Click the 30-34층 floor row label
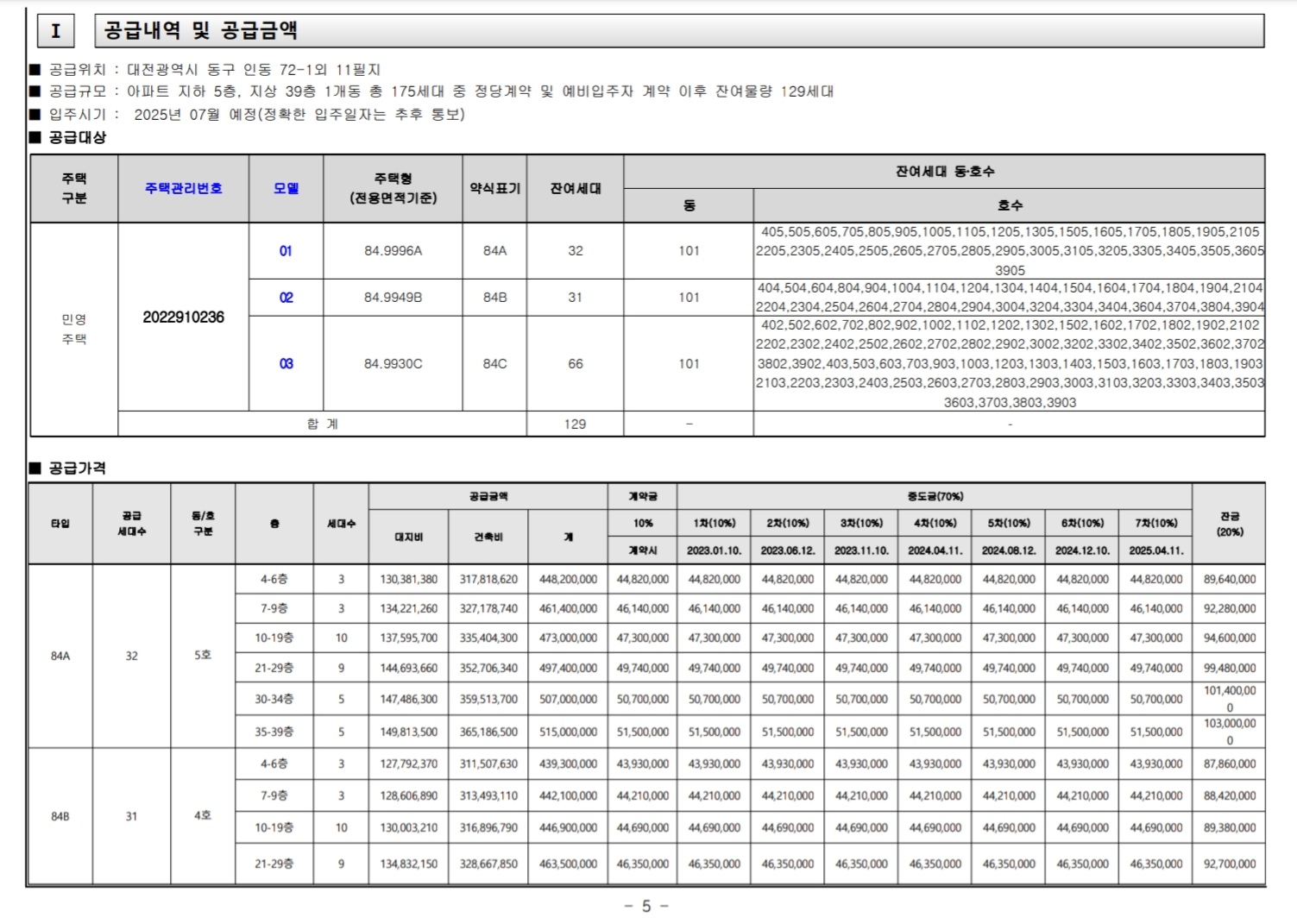The image size is (1297, 924). (274, 700)
